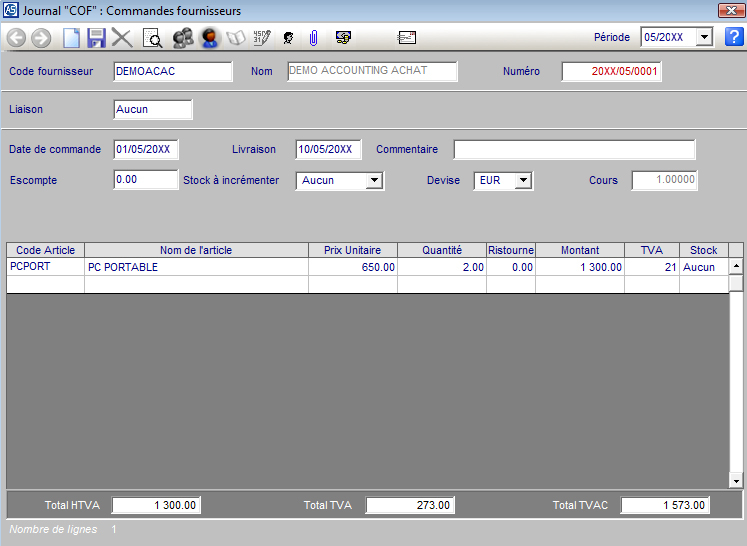Select the quantity cell 2.00
747x546 pixels.
tap(442, 267)
